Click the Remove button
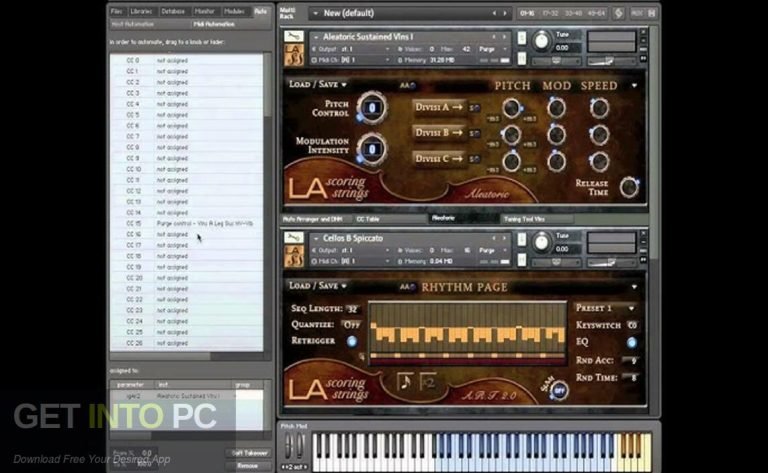 pyautogui.click(x=247, y=465)
